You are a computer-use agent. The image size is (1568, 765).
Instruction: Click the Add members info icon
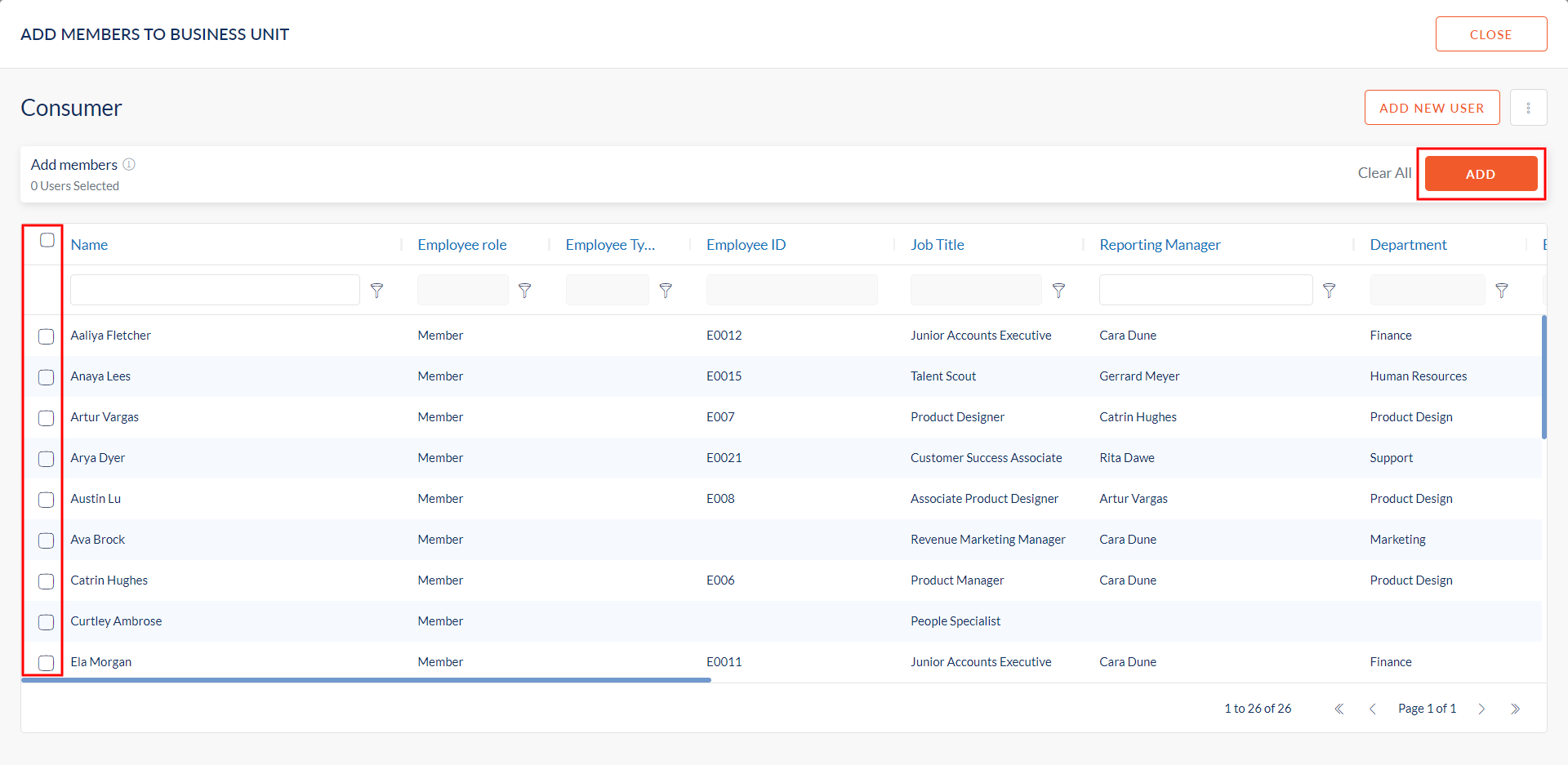129,164
